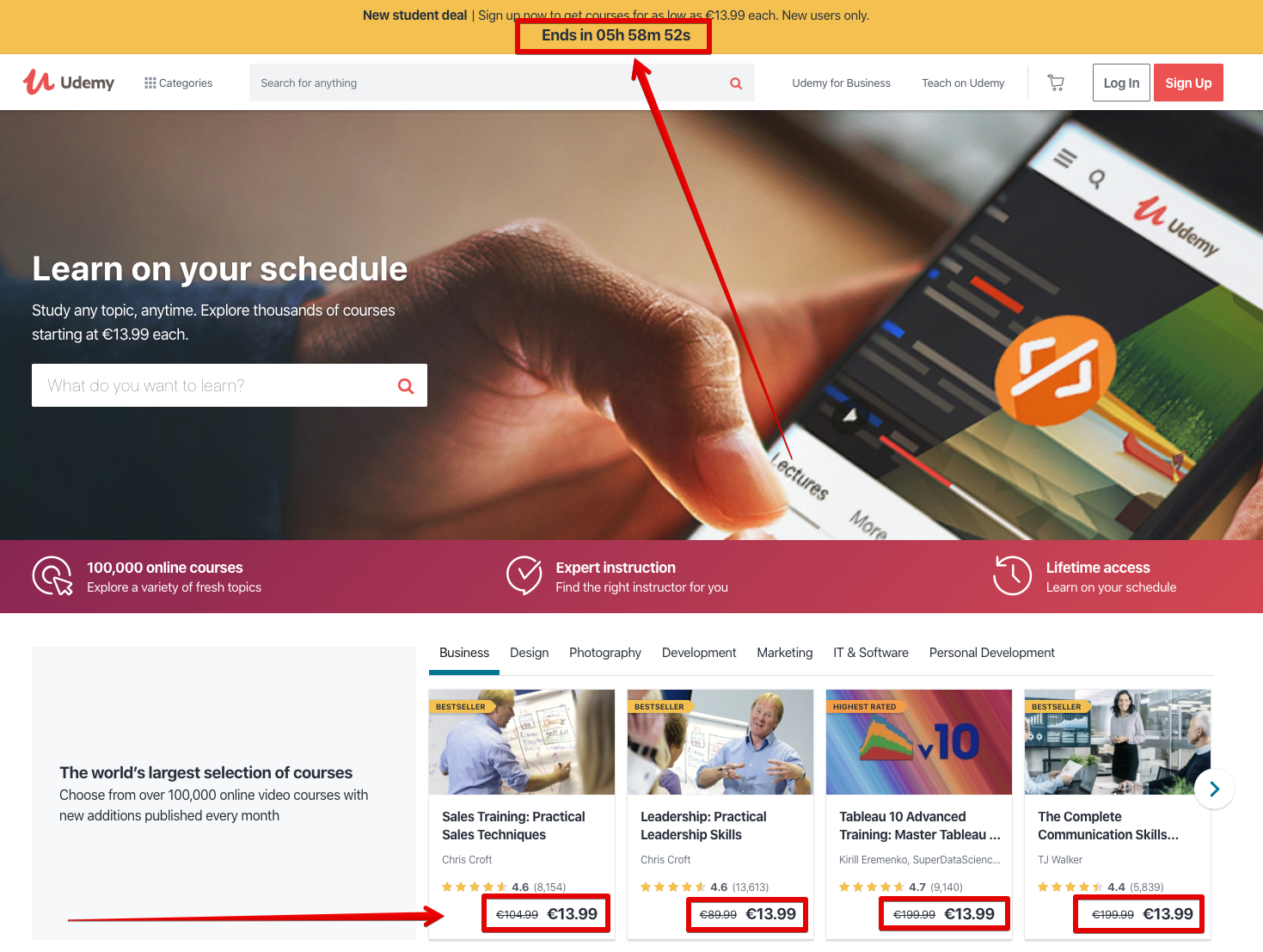Open the Tableau 10 Advanced Training course thumbnail
Screen dimensions: 1263x952
coord(919,742)
